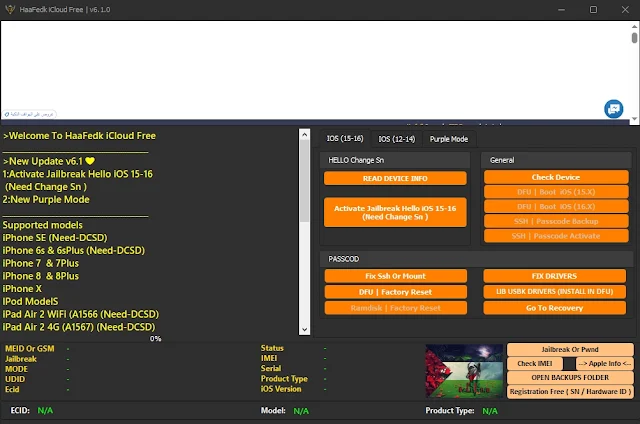Click Registration Free ( SN / Hardware ID )
The height and width of the screenshot is (424, 640).
point(570,391)
